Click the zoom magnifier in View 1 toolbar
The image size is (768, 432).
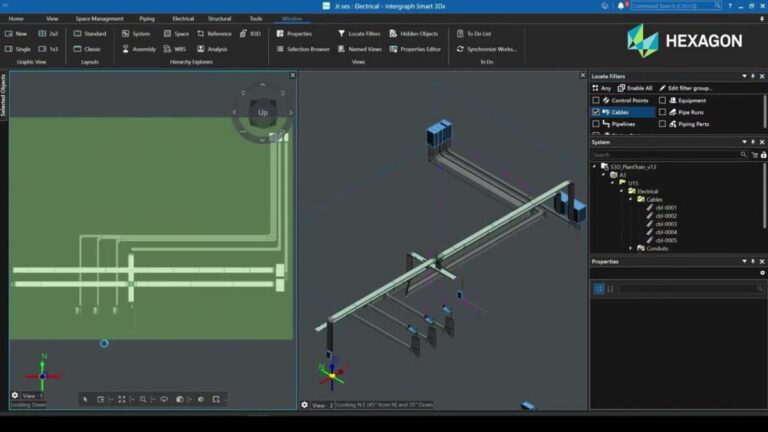(143, 400)
